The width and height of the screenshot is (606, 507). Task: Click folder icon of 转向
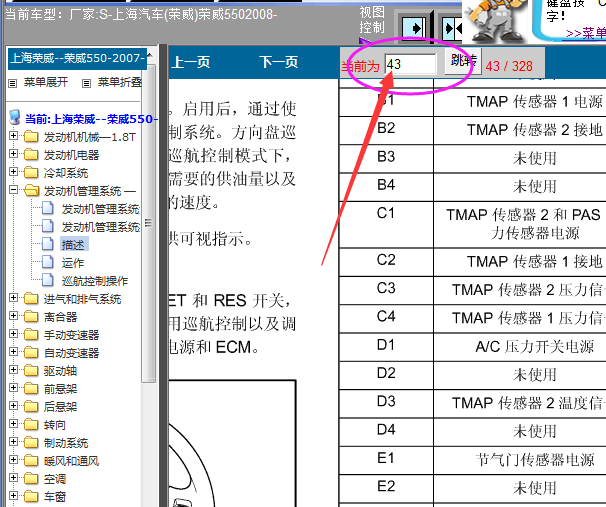[31, 424]
